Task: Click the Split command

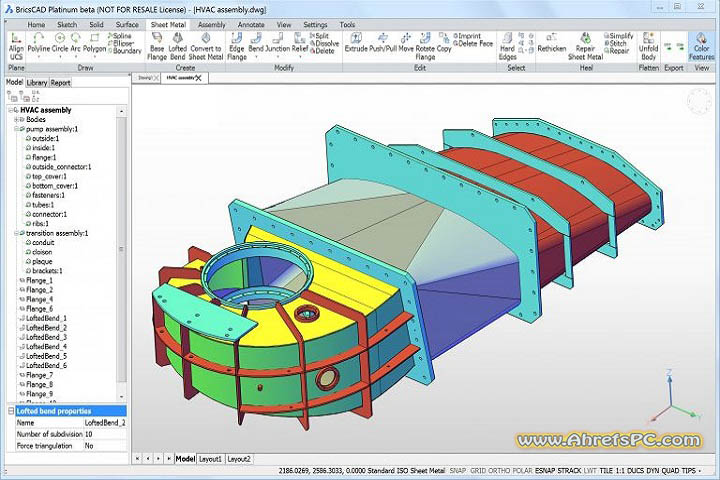Action: pyautogui.click(x=320, y=35)
